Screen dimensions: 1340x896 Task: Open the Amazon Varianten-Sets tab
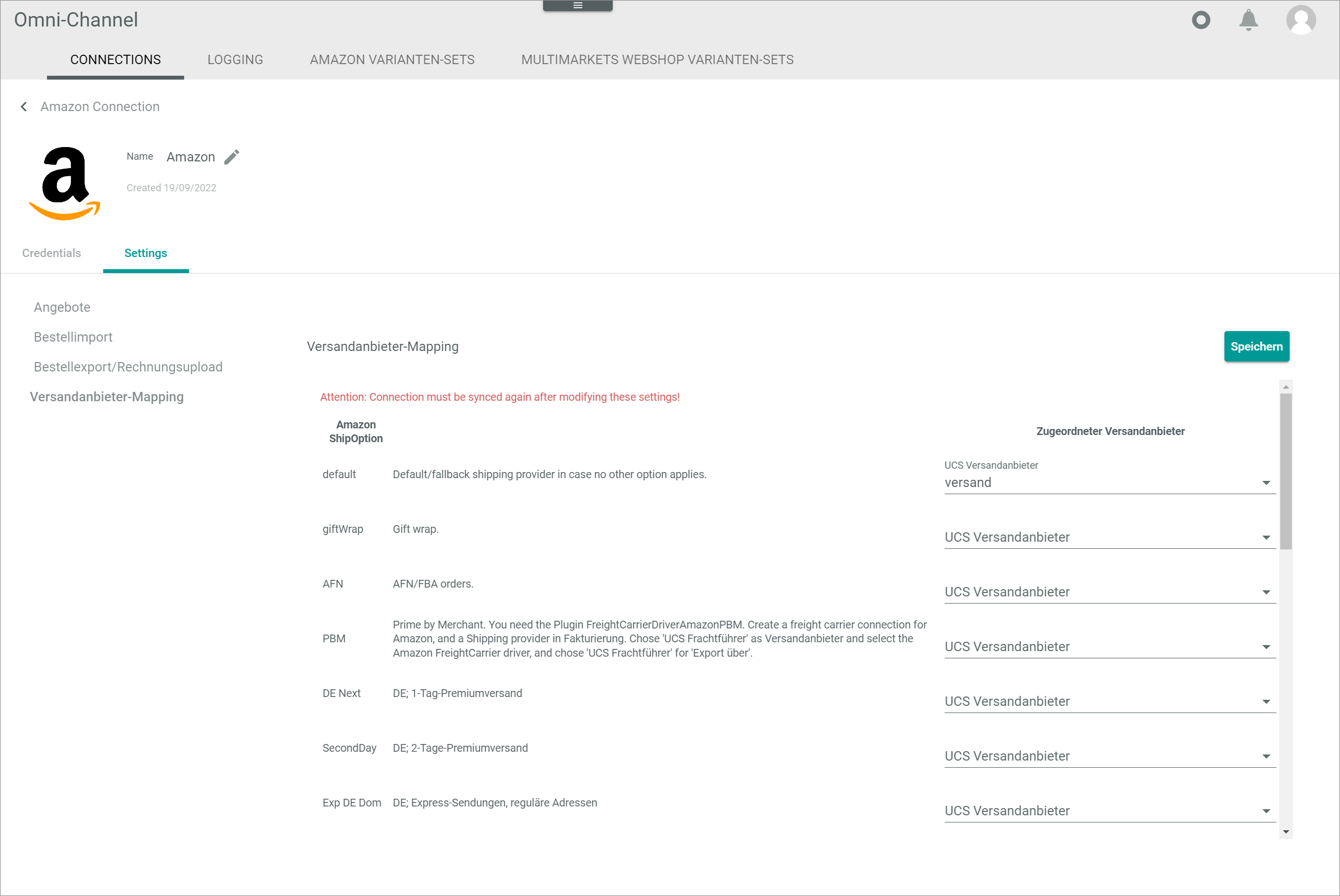(x=392, y=60)
